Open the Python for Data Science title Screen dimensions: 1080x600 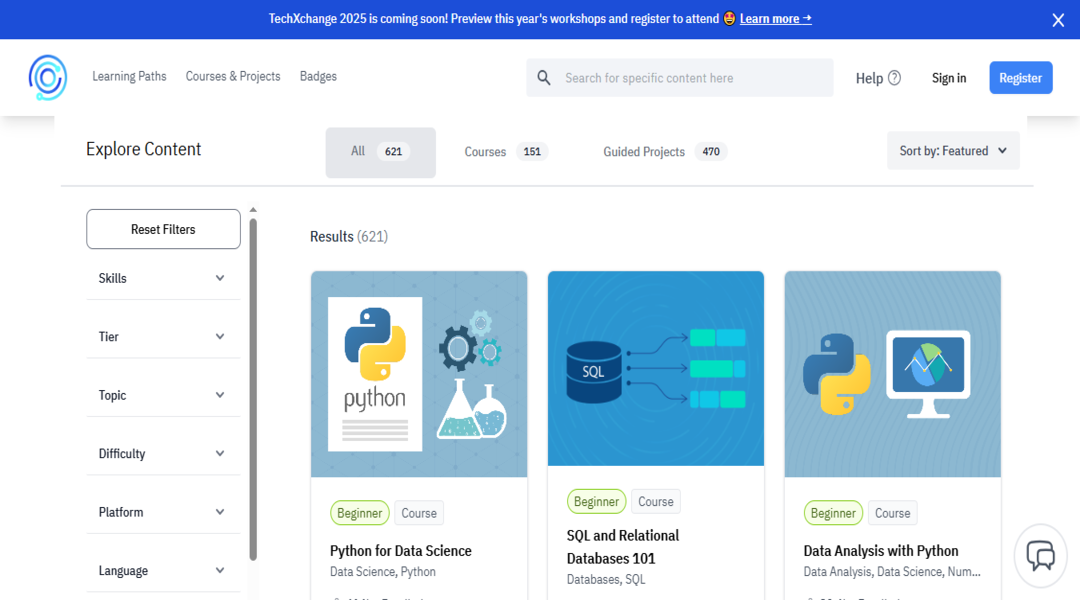click(401, 551)
